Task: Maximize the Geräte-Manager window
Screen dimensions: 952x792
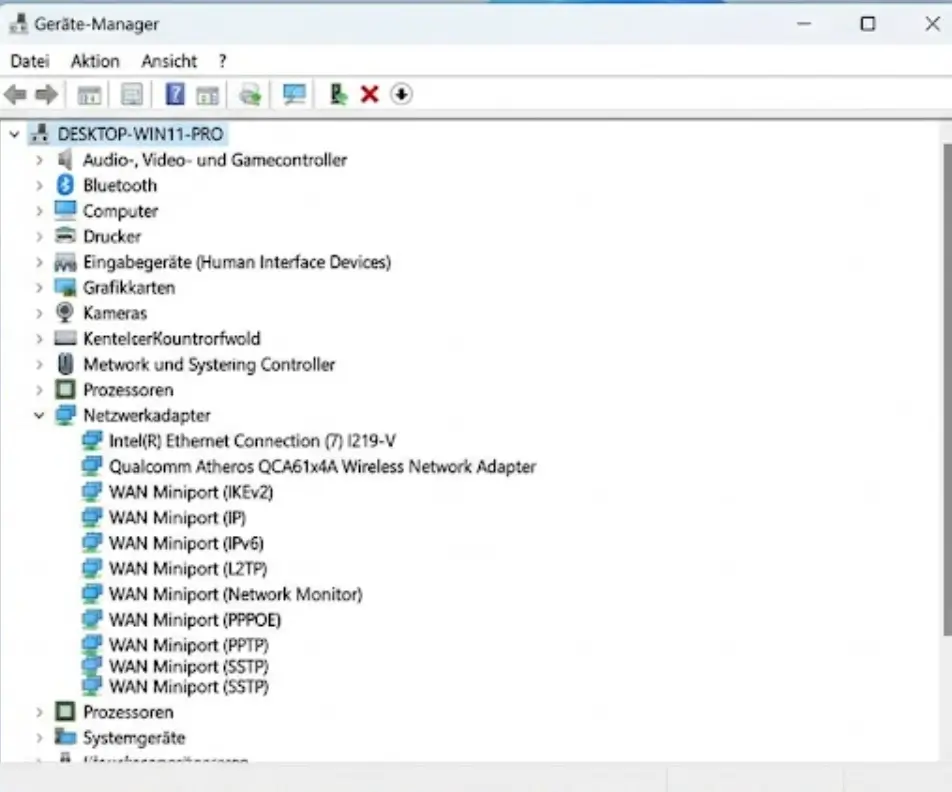Action: 868,24
